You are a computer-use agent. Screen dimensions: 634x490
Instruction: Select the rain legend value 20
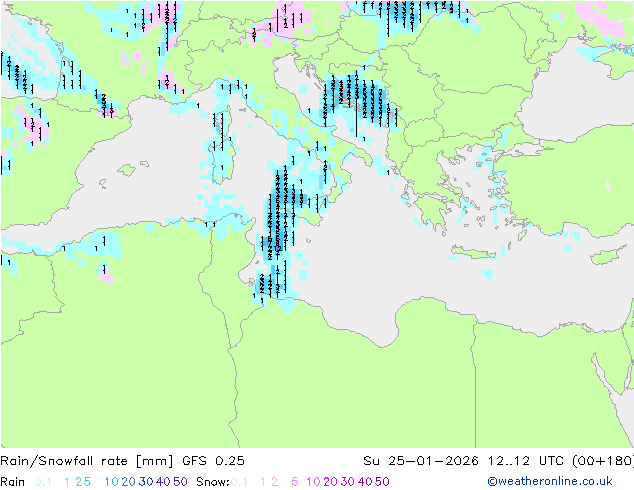[x=128, y=482]
